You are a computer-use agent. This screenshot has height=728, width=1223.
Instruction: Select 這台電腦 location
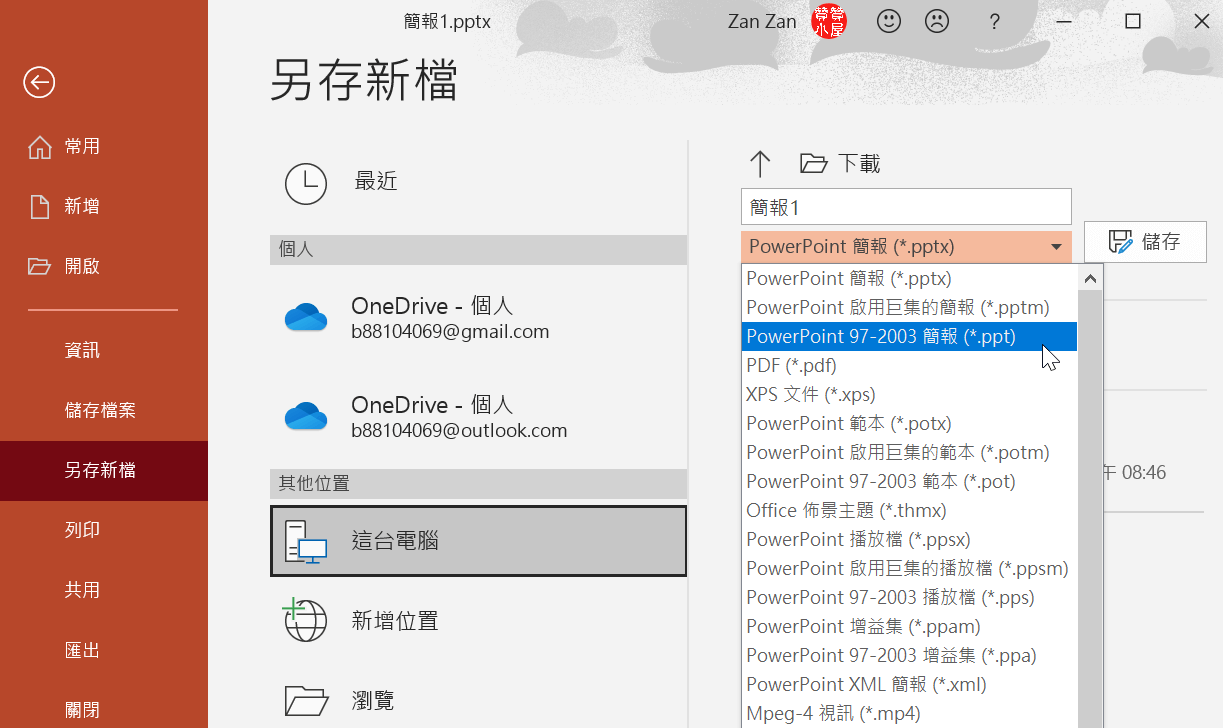[478, 541]
